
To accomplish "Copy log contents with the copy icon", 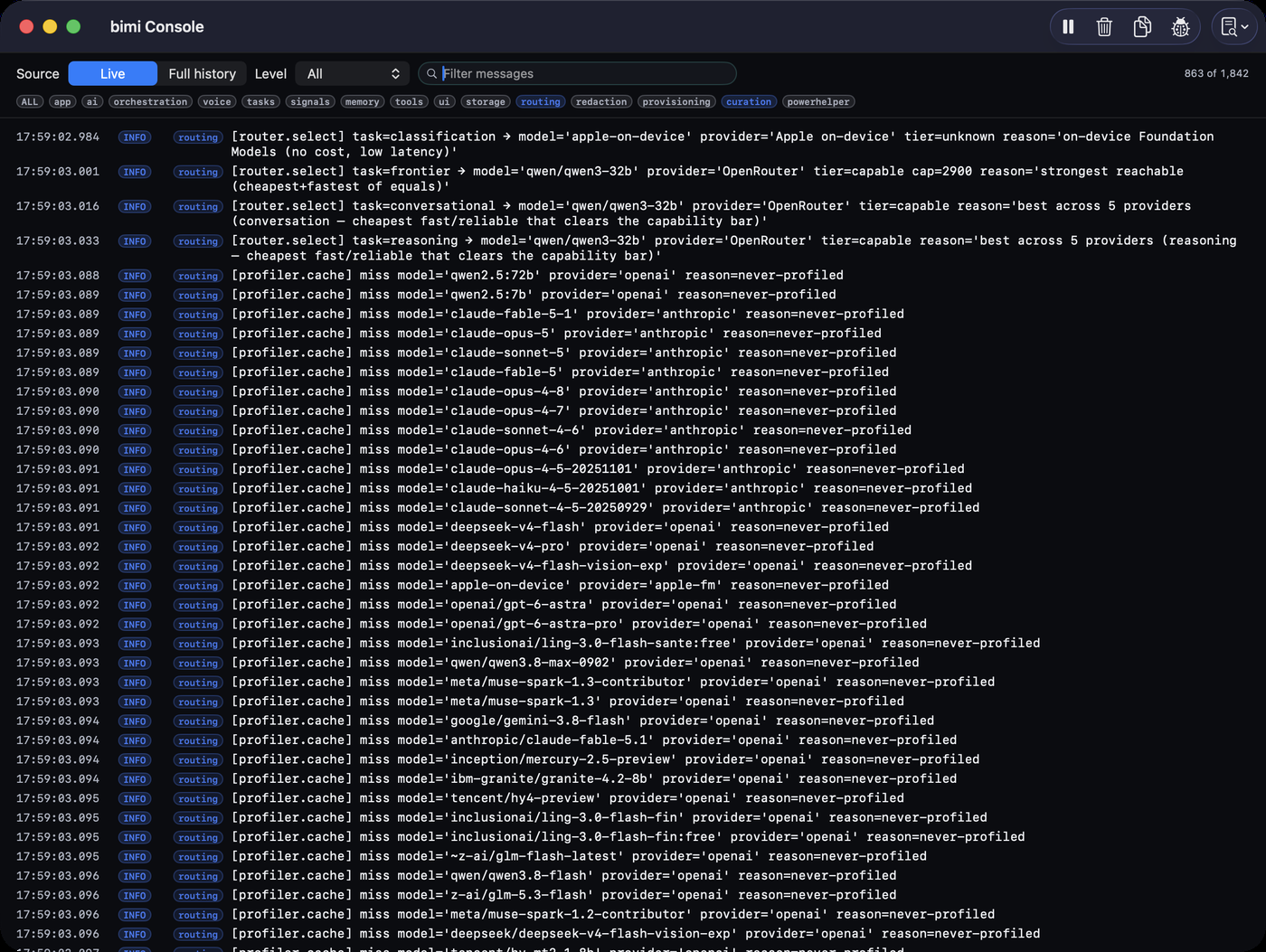I will point(1142,27).
